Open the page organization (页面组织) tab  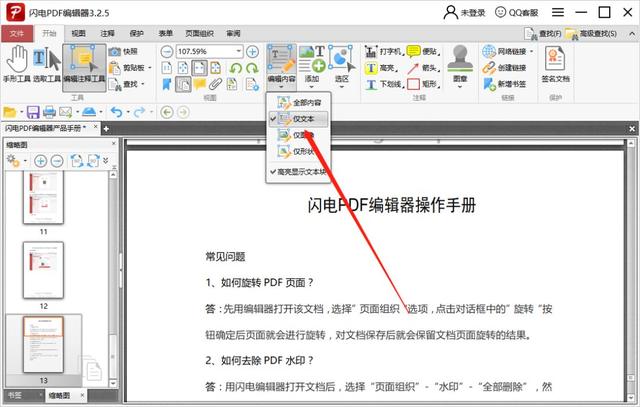200,33
